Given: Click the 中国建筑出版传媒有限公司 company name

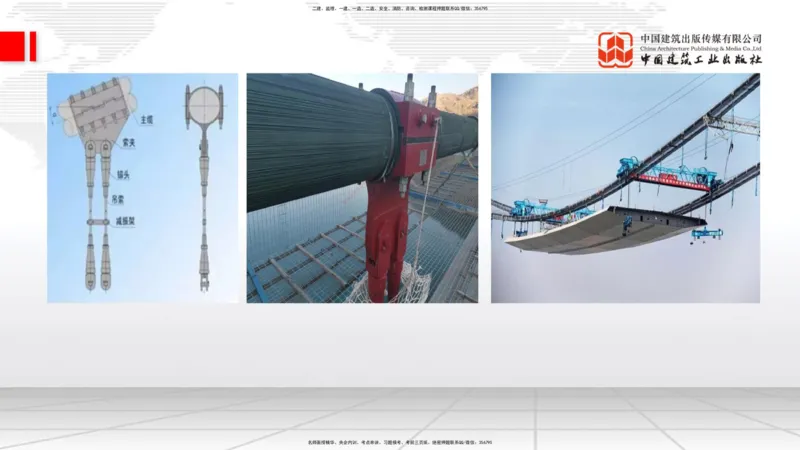Looking at the screenshot, I should 701,39.
